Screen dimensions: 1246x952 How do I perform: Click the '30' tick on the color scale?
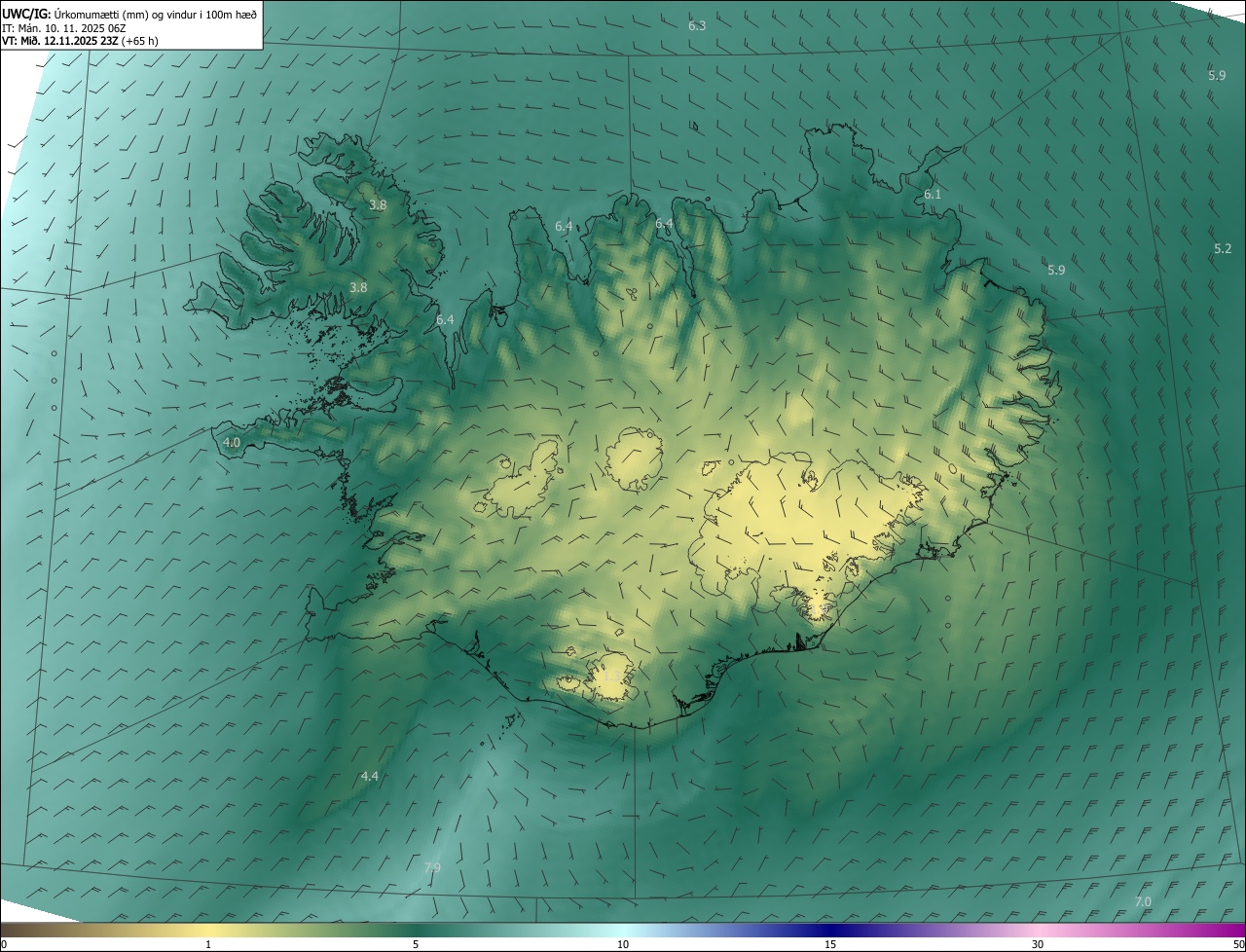[1038, 944]
